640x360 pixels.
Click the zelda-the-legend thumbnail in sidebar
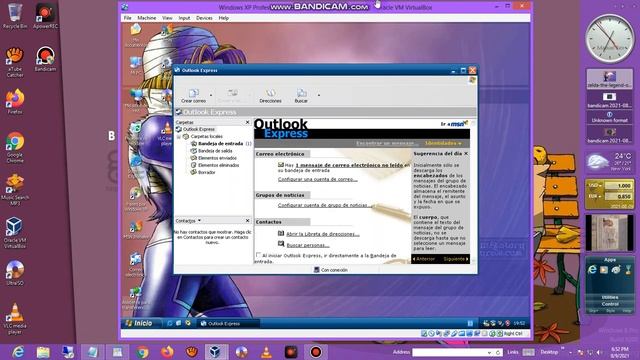tap(609, 78)
